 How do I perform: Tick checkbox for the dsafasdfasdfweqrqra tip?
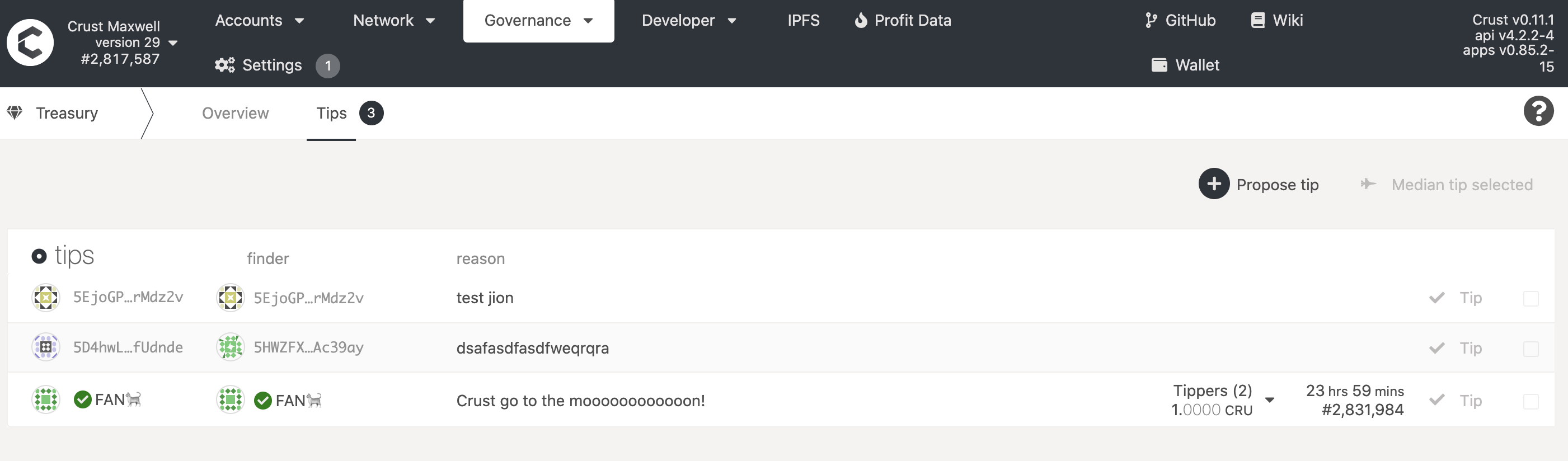(1531, 349)
